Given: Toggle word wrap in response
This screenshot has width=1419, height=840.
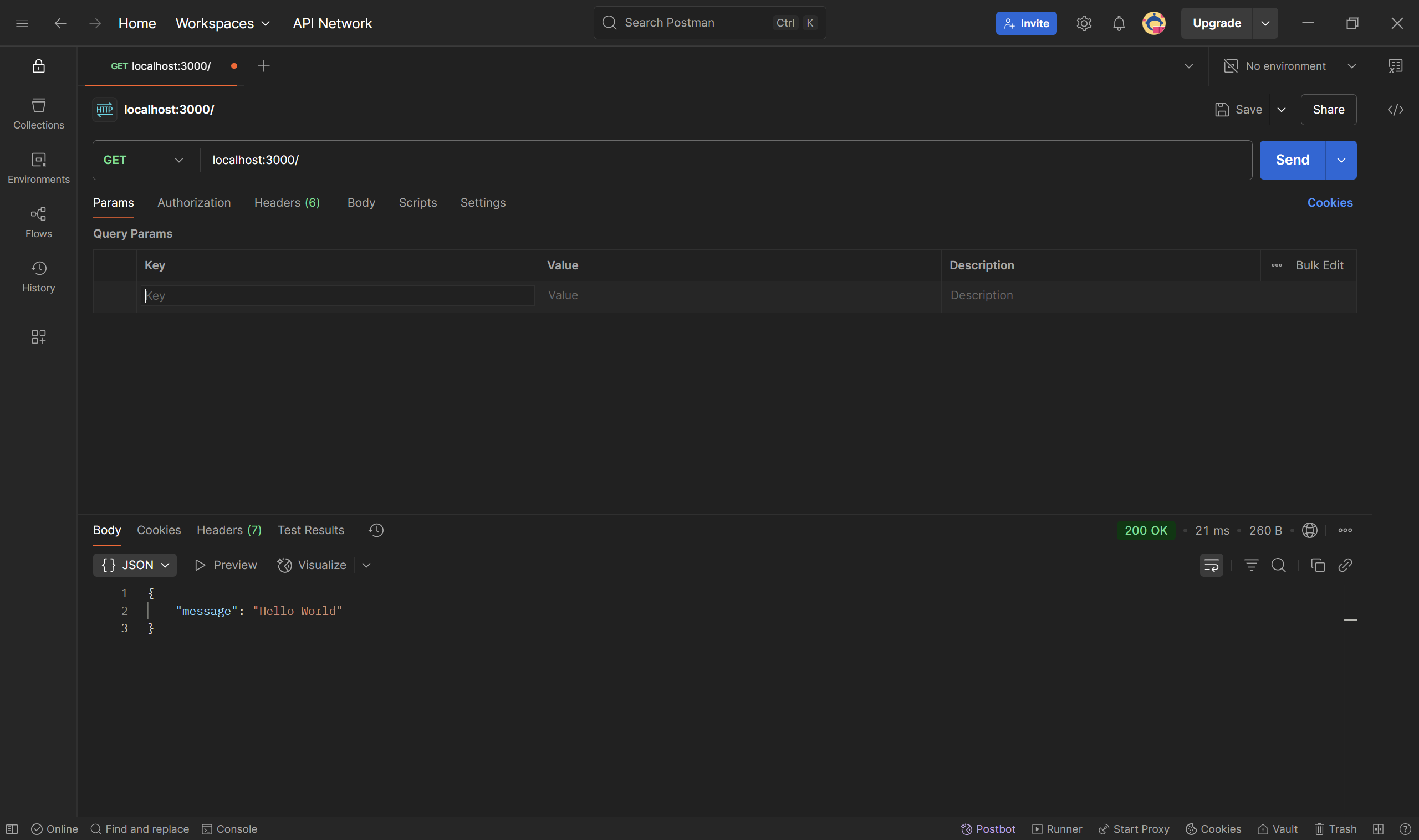Looking at the screenshot, I should (1211, 565).
